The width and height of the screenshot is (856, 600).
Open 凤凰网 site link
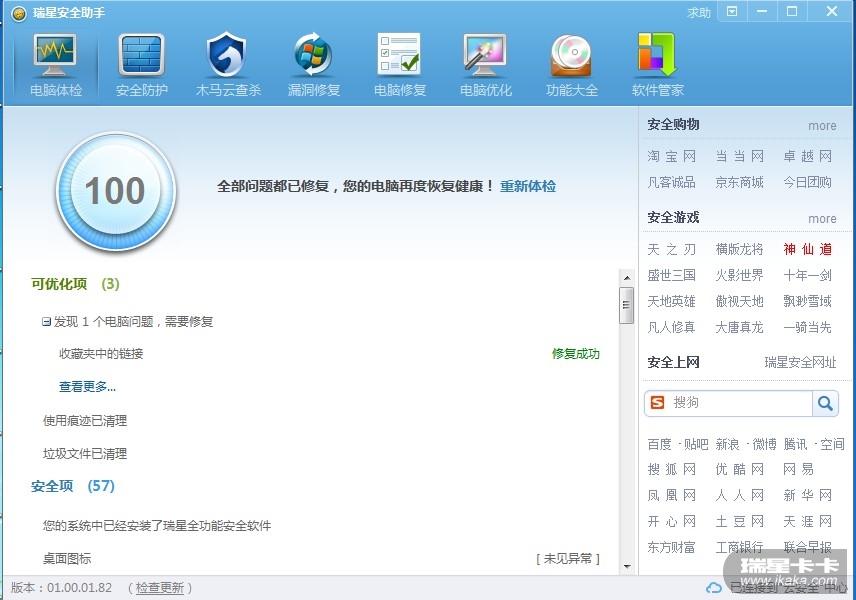[671, 496]
